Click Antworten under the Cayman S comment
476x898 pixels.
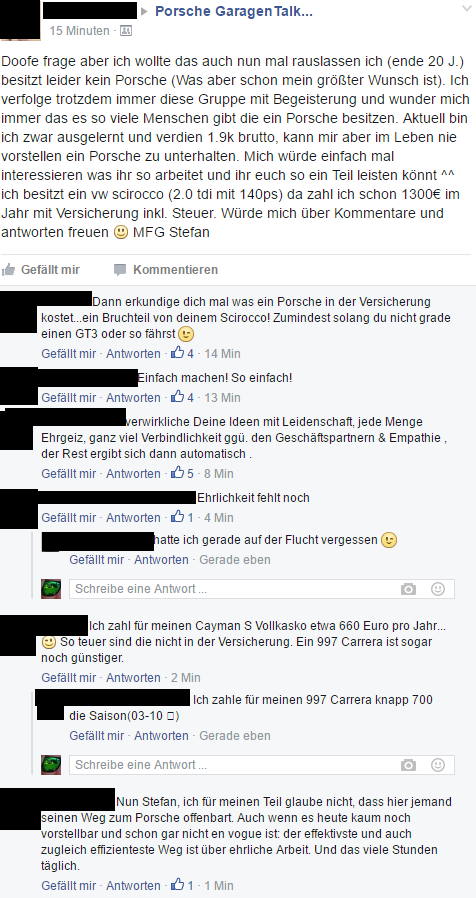(x=133, y=678)
